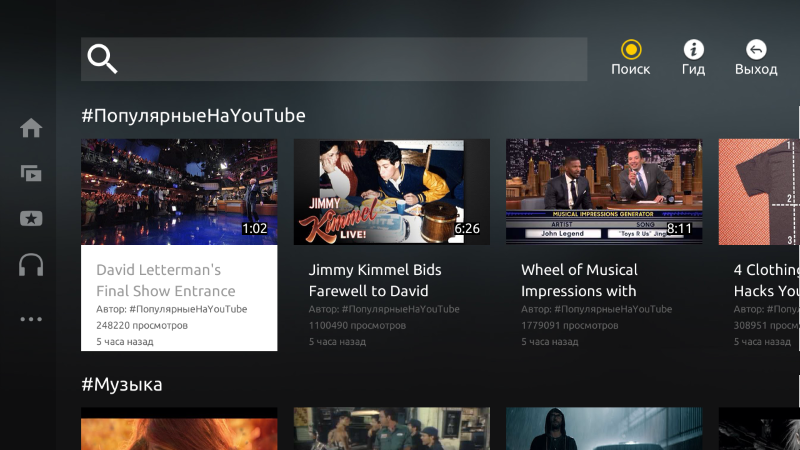
Task: Click the 1100490 просмотров view count
Action: [357, 326]
